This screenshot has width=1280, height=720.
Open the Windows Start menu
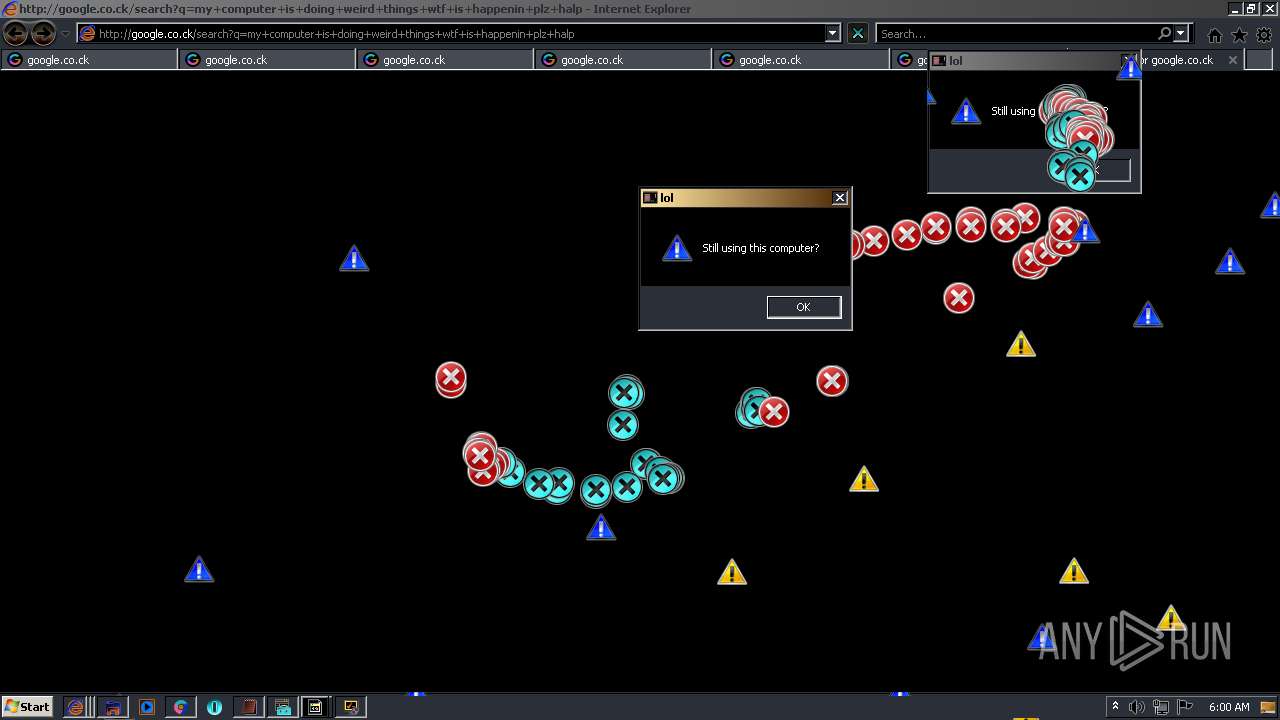pos(27,707)
